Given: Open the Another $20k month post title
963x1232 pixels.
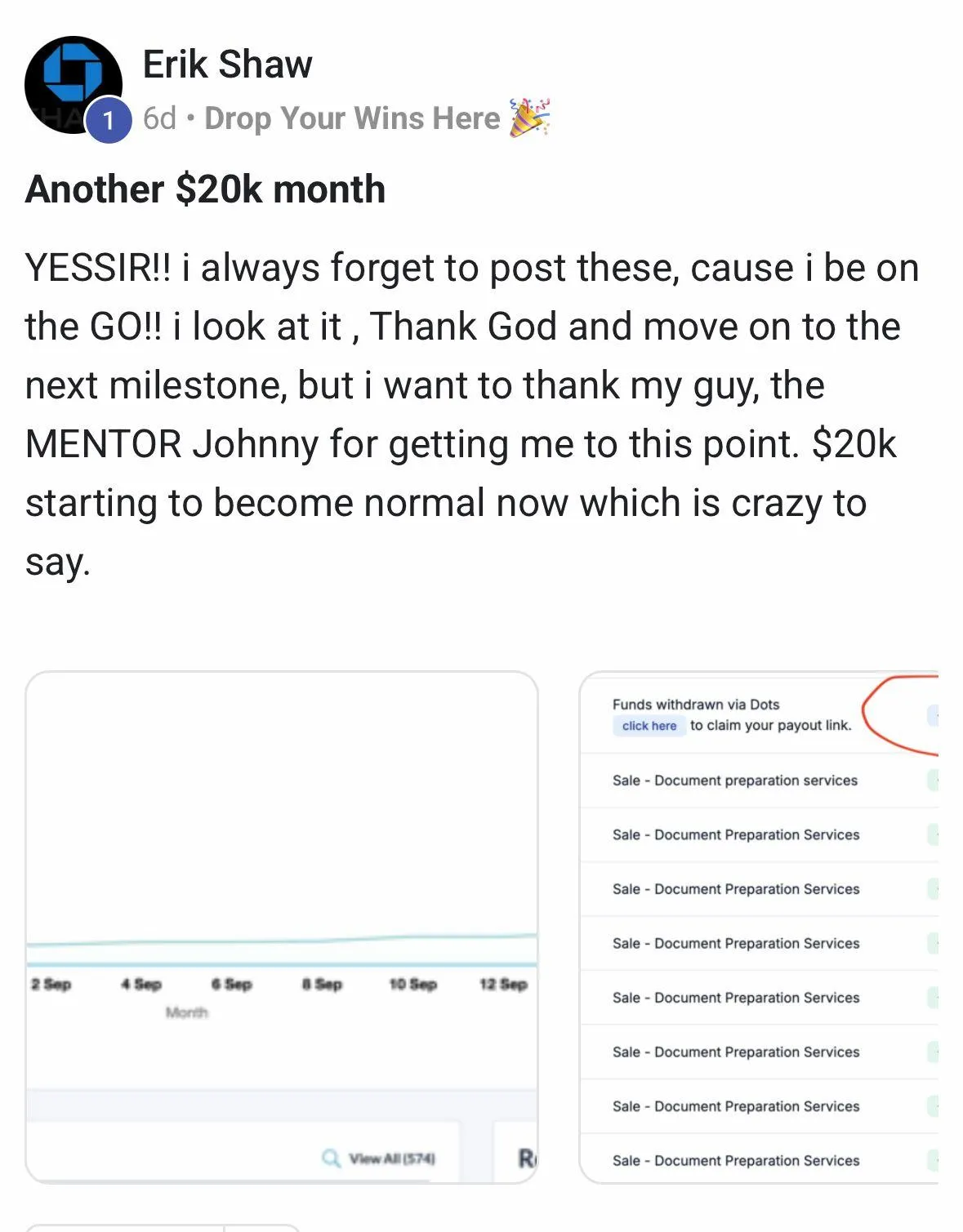Looking at the screenshot, I should [205, 189].
